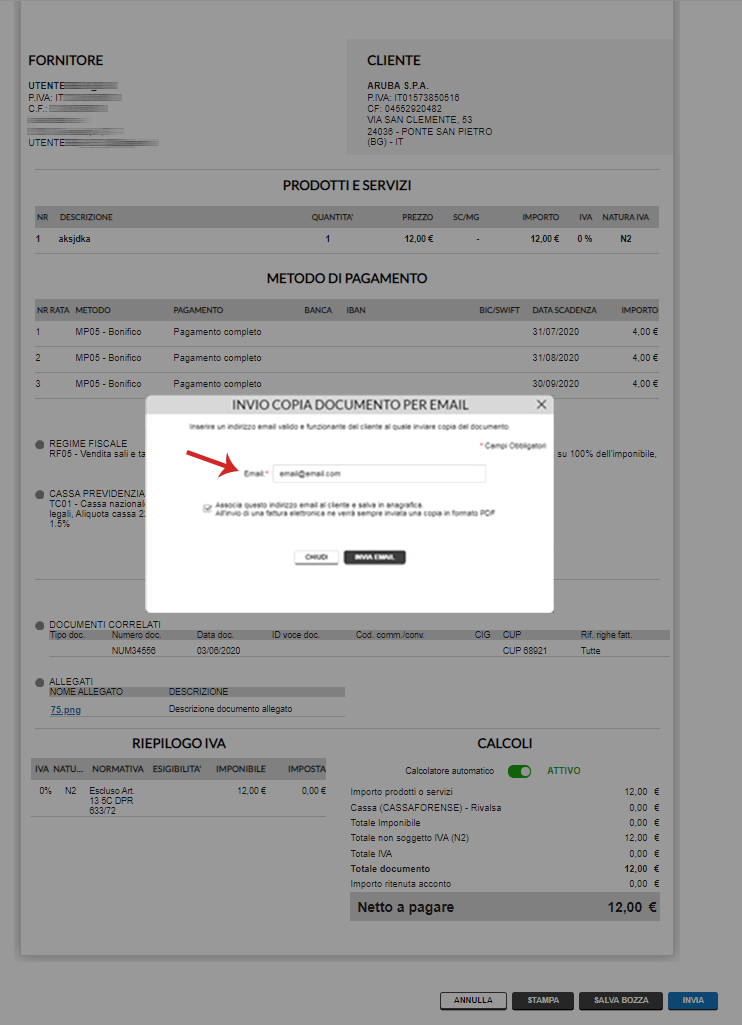
Task: Click the SALVA BOZZA button
Action: coord(620,1000)
